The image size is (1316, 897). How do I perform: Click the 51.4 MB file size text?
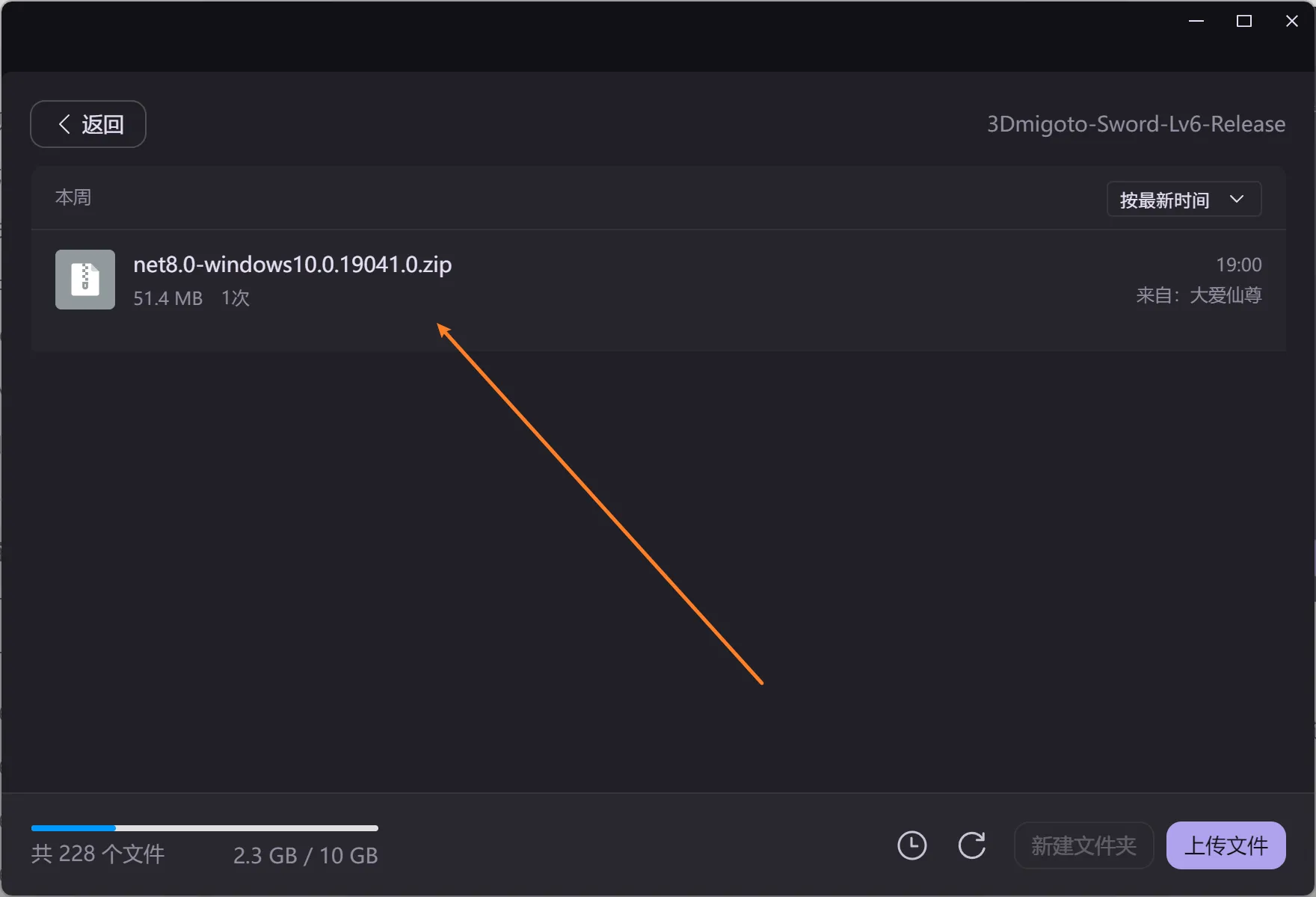pyautogui.click(x=167, y=298)
